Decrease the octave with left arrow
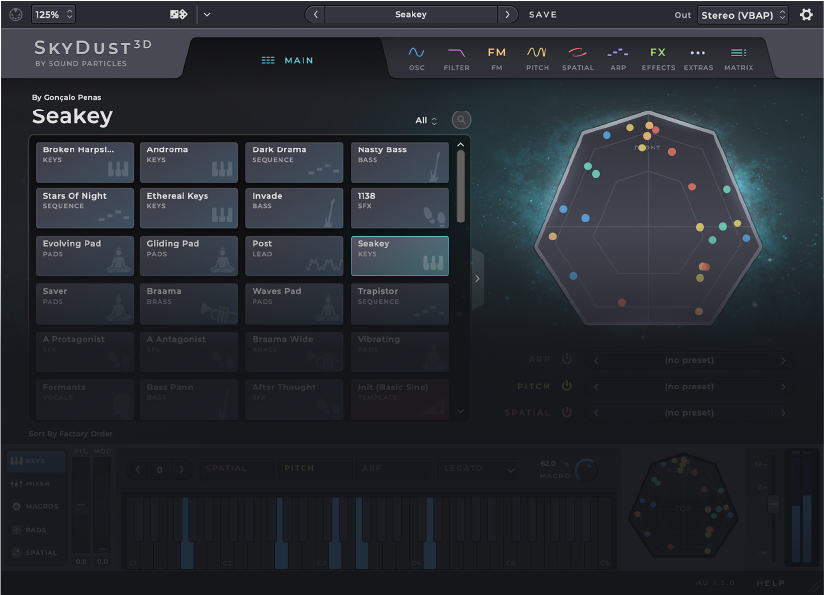 click(138, 469)
